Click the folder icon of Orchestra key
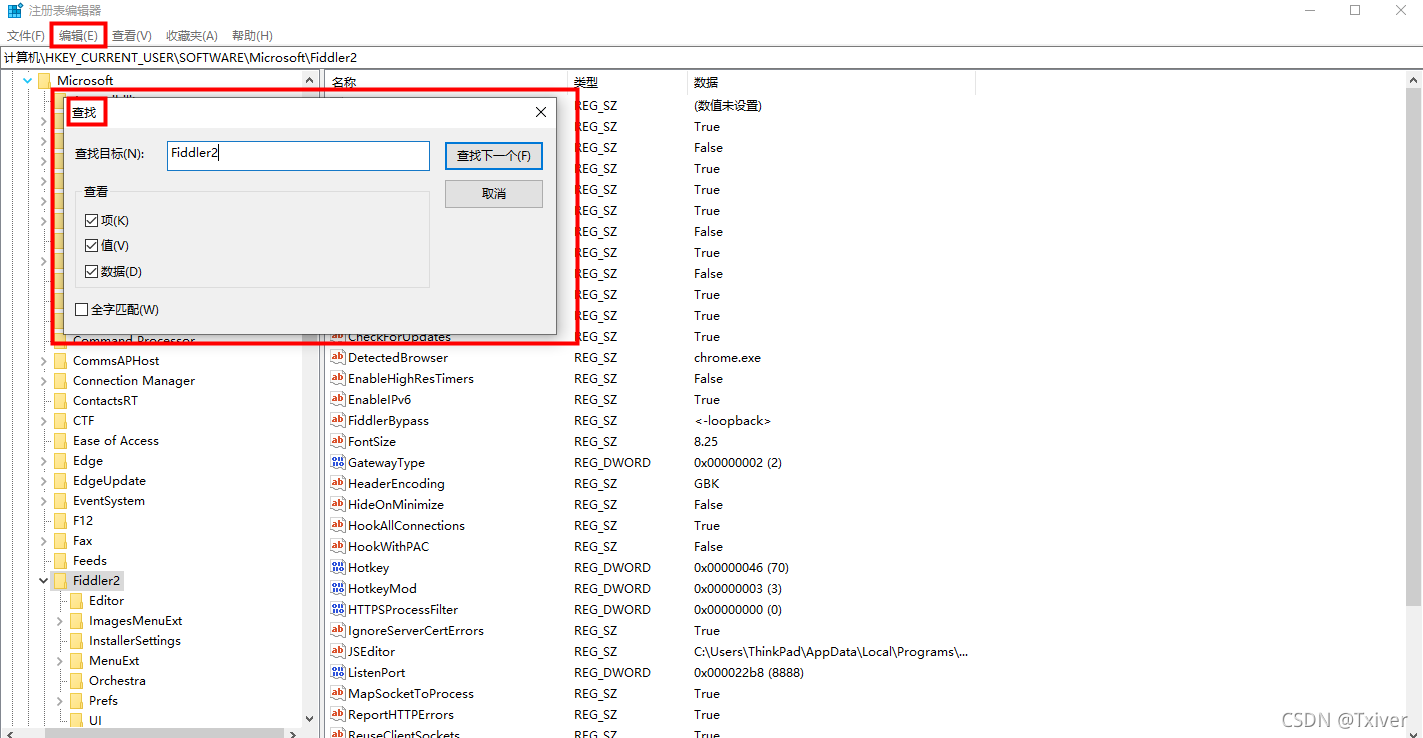This screenshot has height=738, width=1423. click(x=76, y=680)
